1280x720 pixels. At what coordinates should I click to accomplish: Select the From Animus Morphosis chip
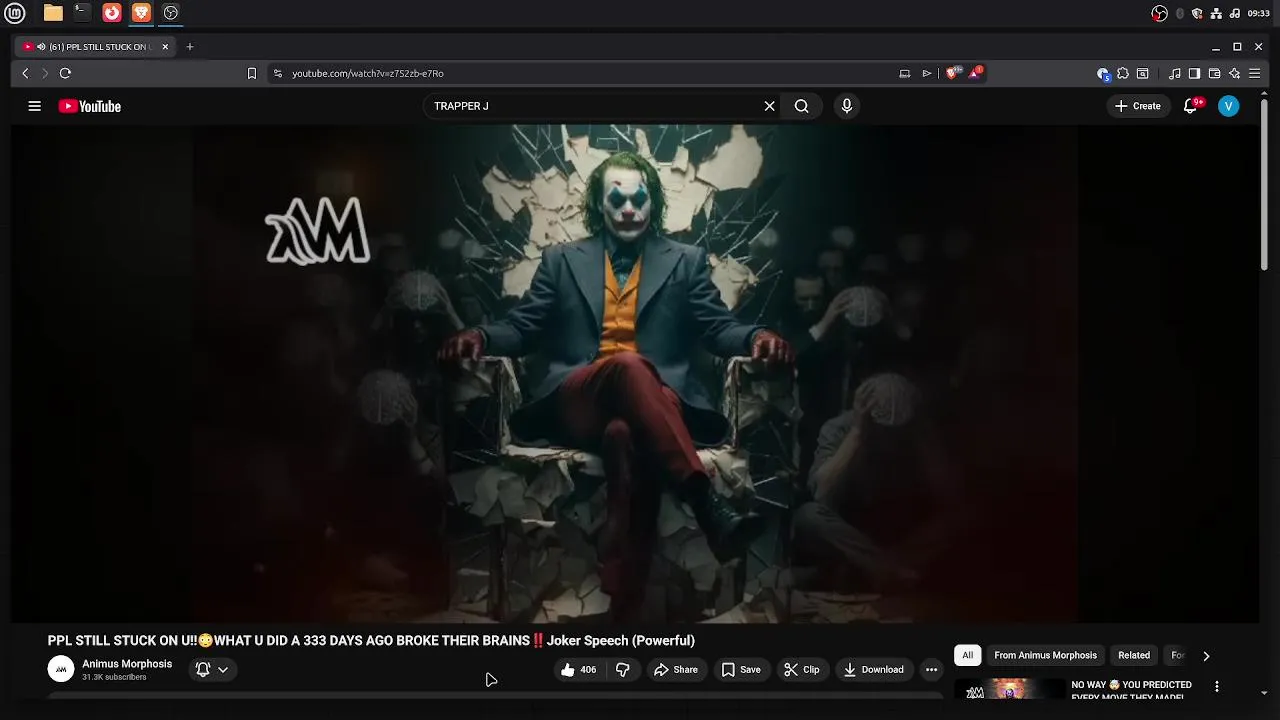(x=1045, y=655)
